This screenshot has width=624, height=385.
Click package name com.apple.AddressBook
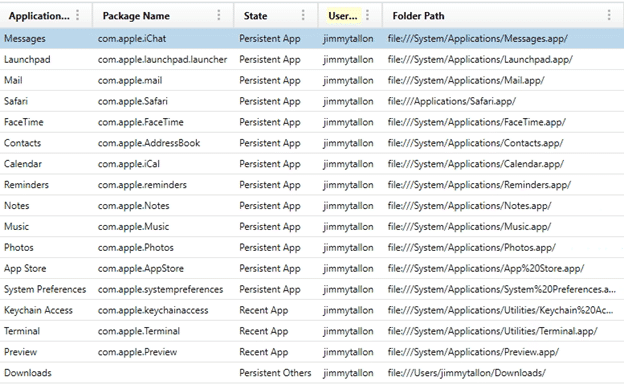(149, 143)
